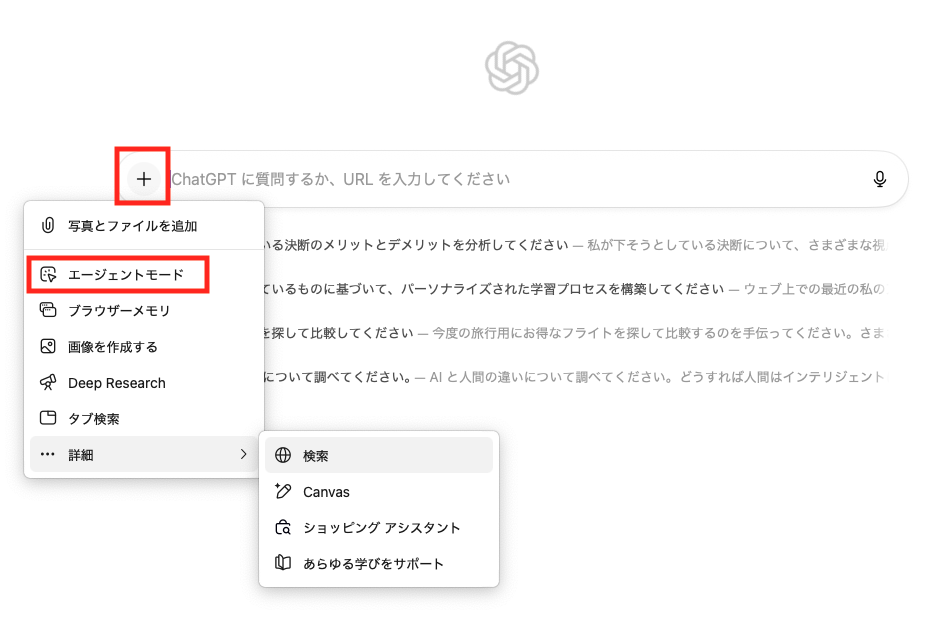Image resolution: width=950 pixels, height=619 pixels.
Task: Click the 画像を作成する picture icon
Action: [x=47, y=347]
